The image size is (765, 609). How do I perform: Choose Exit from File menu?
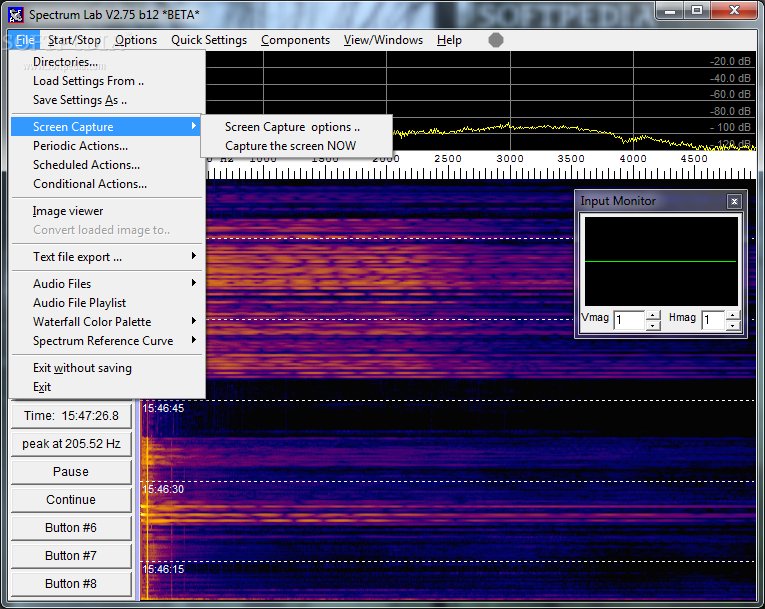point(107,386)
